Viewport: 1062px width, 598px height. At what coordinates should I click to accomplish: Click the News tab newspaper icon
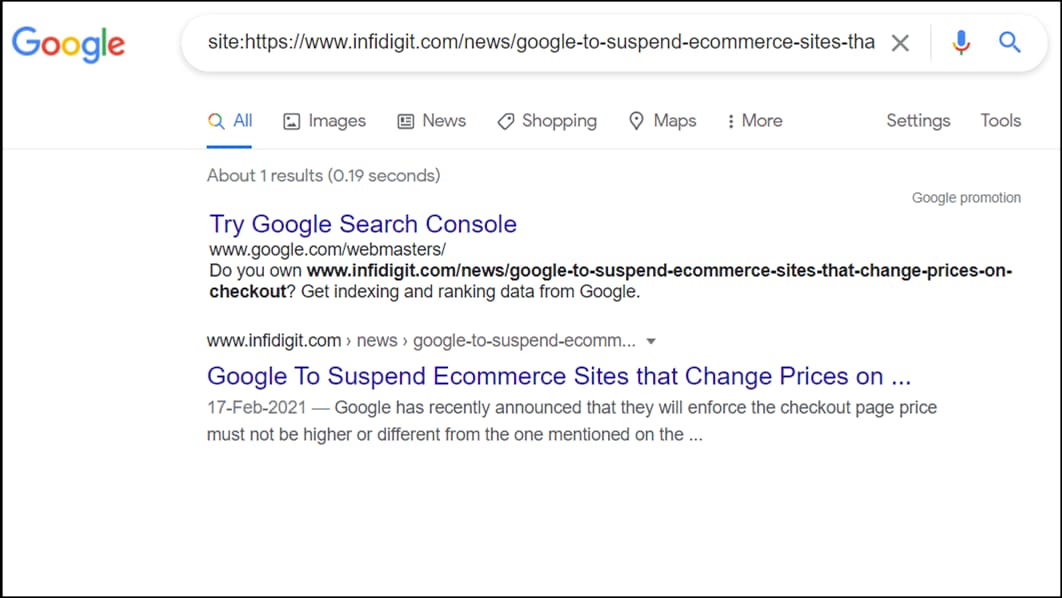[406, 121]
